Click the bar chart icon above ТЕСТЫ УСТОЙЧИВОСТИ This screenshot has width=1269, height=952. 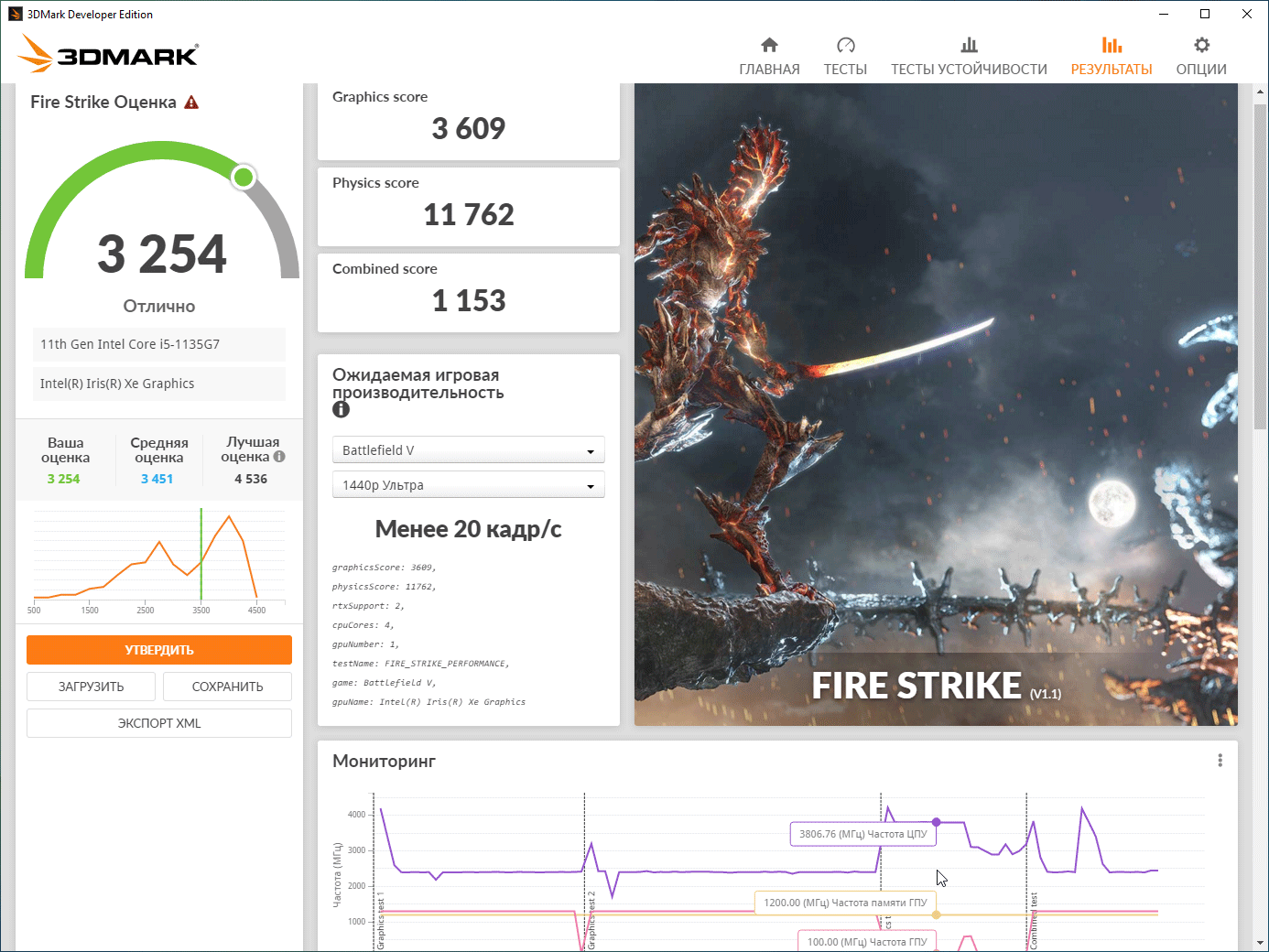click(969, 45)
